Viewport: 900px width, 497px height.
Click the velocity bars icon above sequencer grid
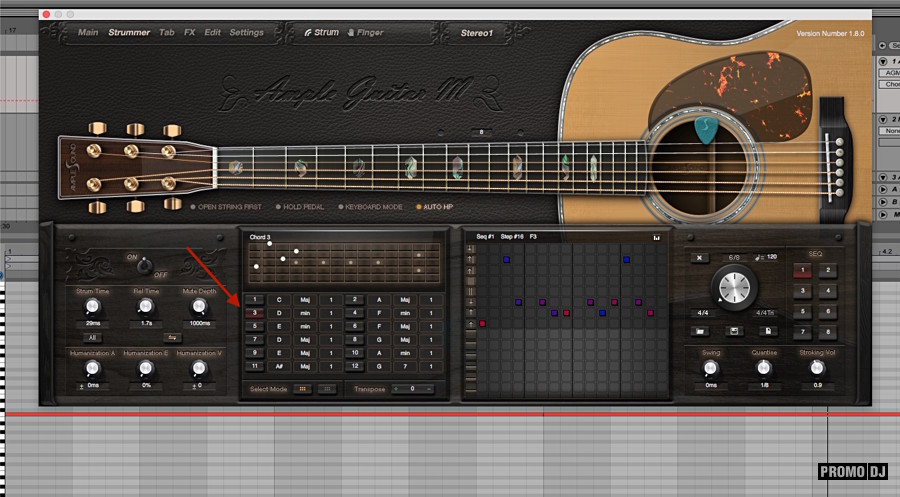[657, 238]
